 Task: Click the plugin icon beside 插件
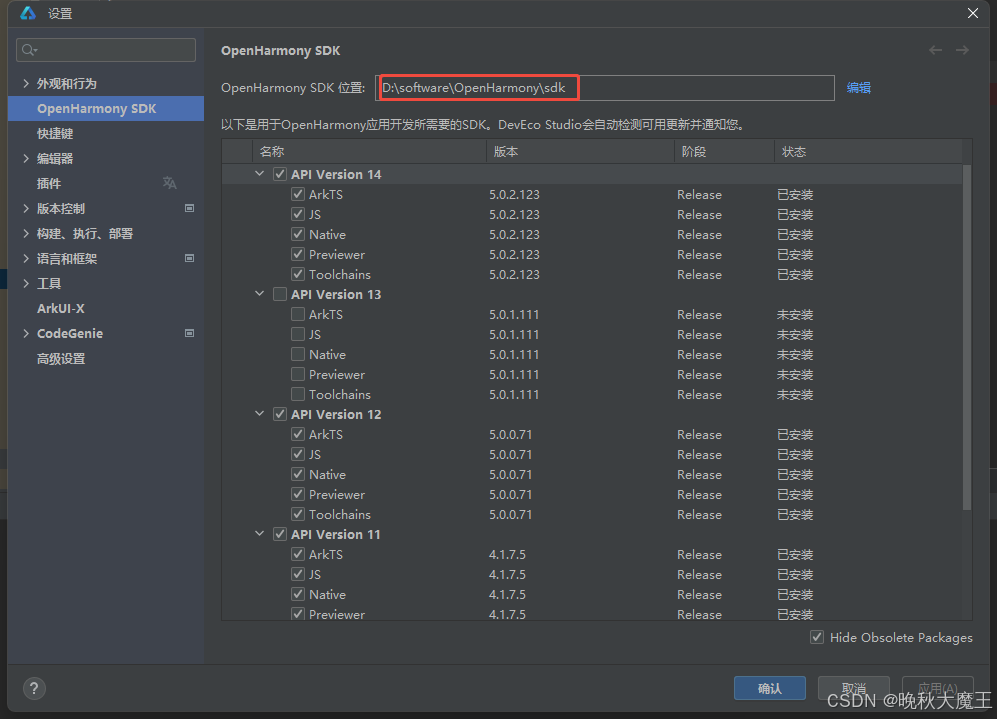170,183
